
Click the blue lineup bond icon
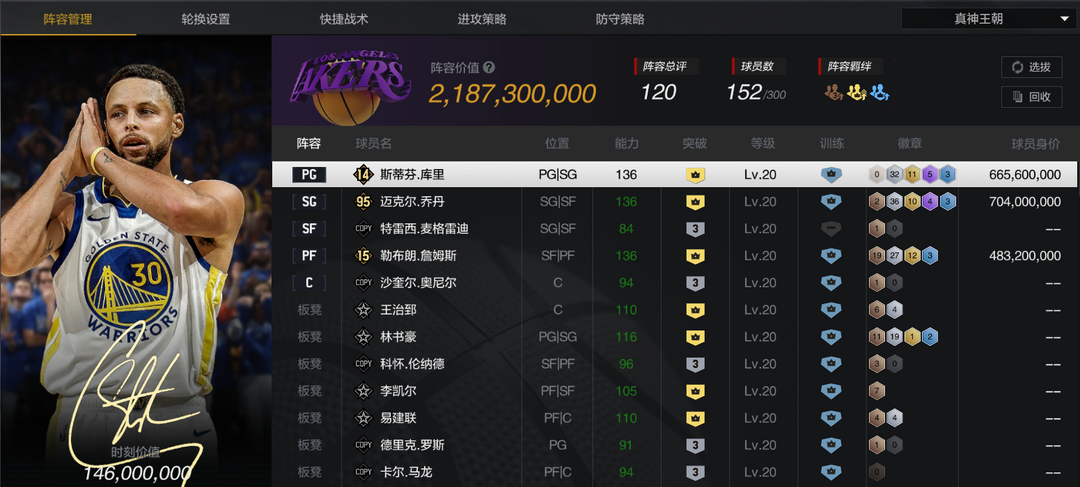pos(879,92)
